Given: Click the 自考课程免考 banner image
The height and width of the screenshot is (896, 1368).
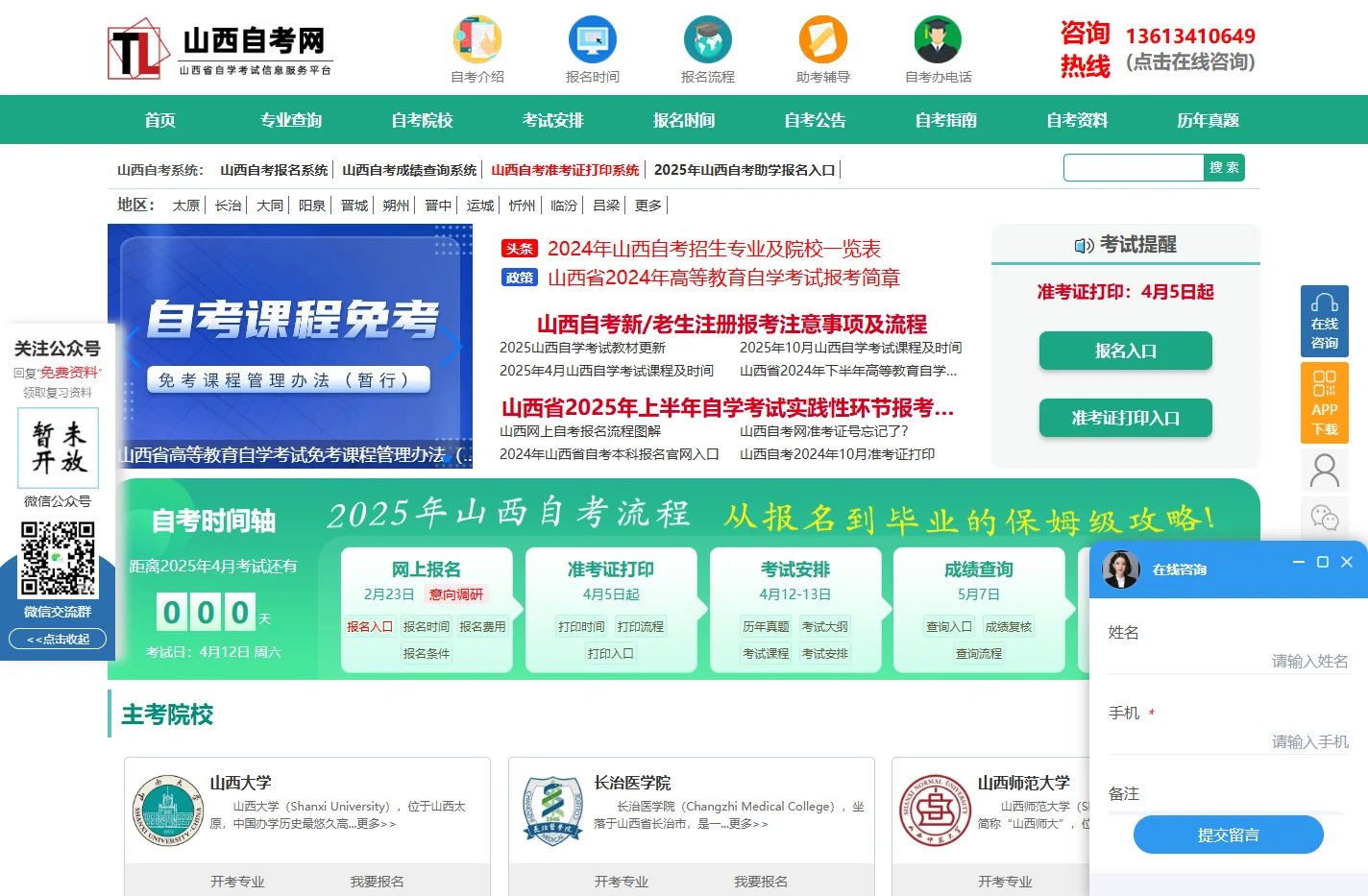Looking at the screenshot, I should [290, 346].
